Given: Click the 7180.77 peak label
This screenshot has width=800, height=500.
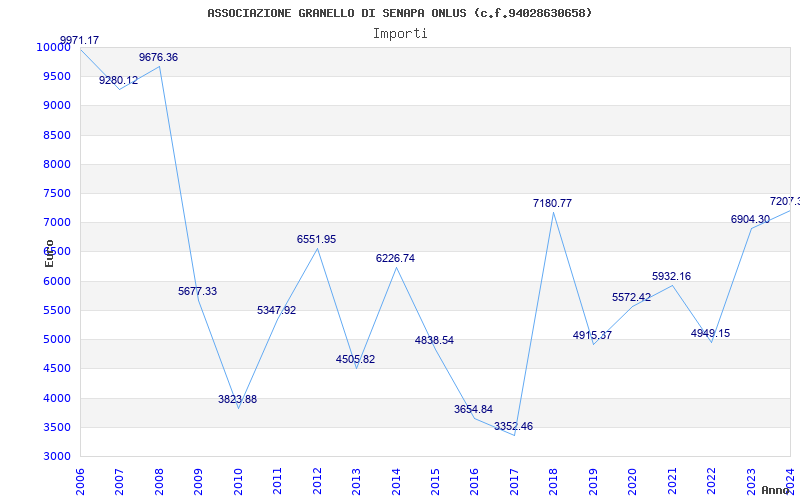Looking at the screenshot, I should (x=553, y=203).
